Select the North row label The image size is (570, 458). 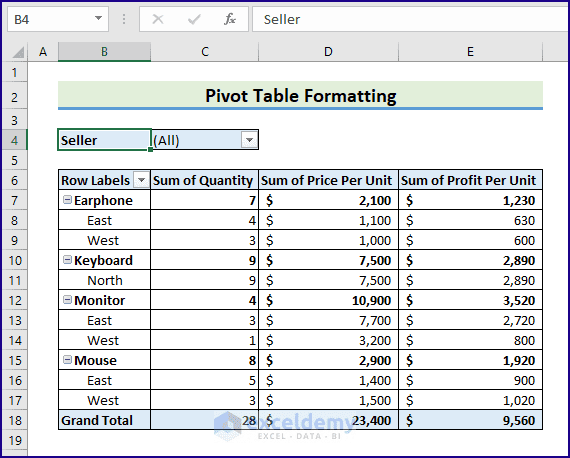tap(104, 280)
